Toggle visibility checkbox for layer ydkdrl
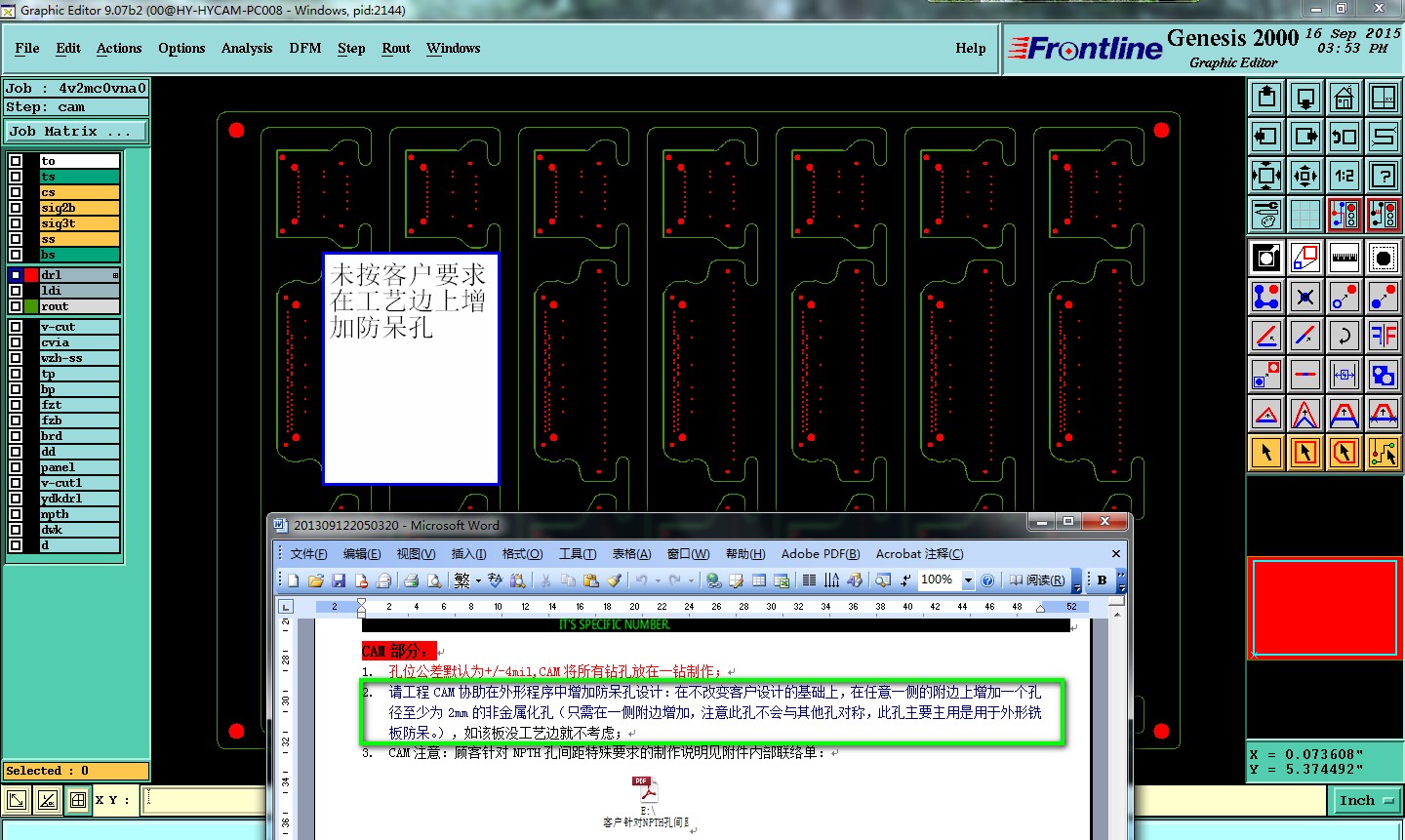This screenshot has width=1405, height=840. tap(16, 499)
